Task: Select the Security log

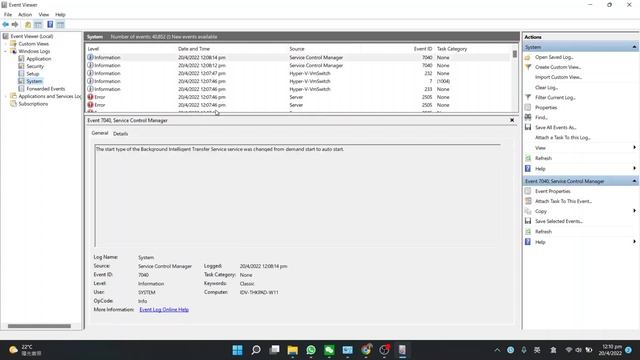Action: pyautogui.click(x=35, y=66)
